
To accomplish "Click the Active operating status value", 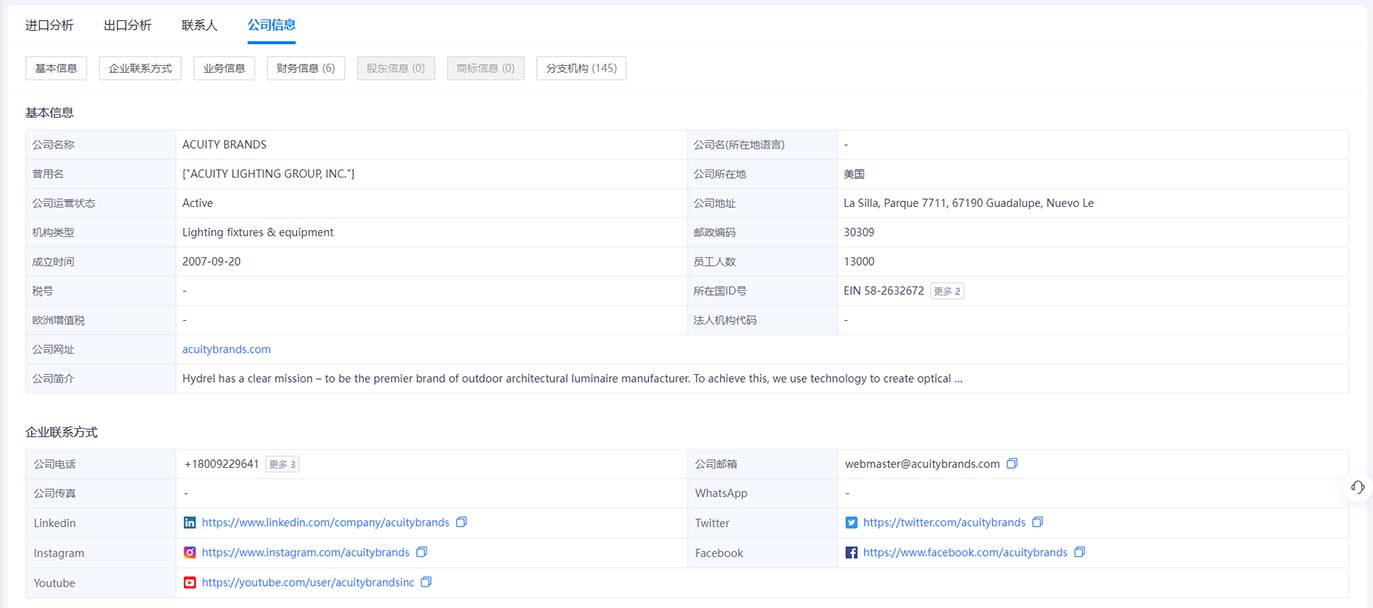I will click(x=197, y=203).
